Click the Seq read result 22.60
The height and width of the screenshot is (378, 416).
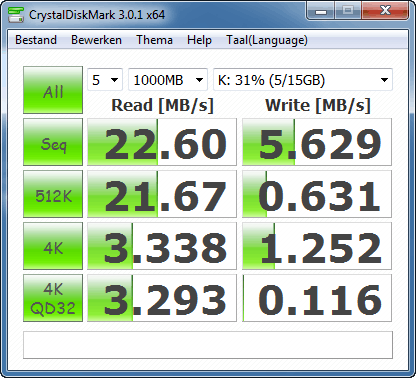[x=162, y=142]
